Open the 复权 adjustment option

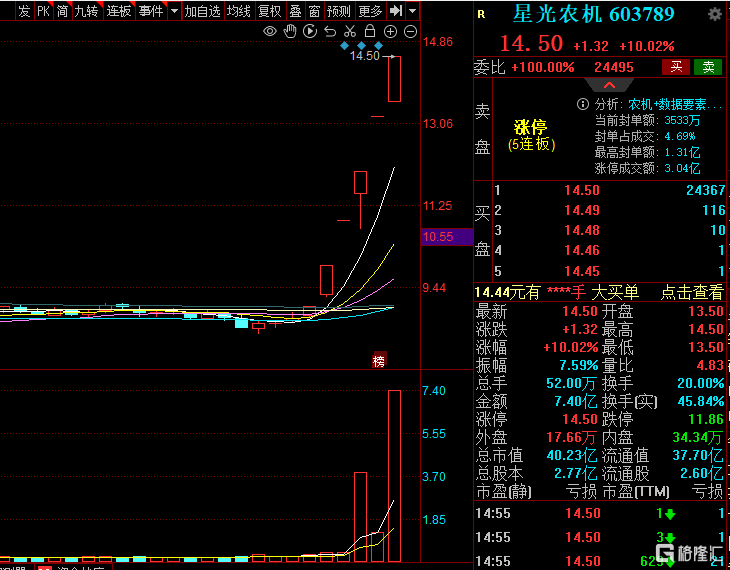point(270,11)
